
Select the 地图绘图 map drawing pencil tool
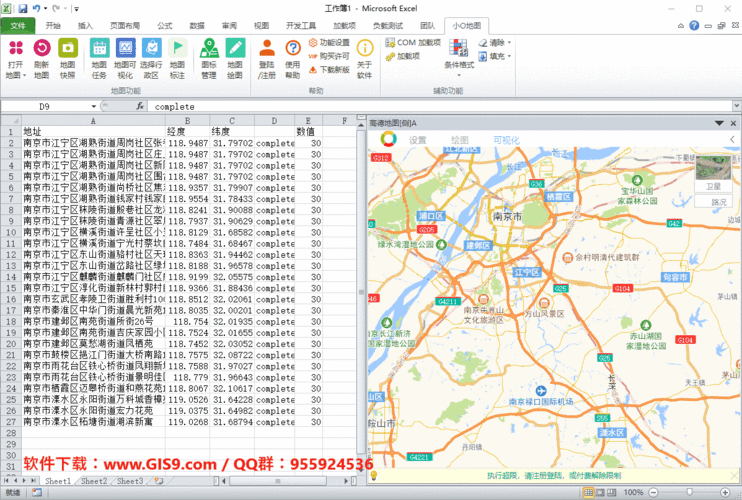pyautogui.click(x=235, y=59)
